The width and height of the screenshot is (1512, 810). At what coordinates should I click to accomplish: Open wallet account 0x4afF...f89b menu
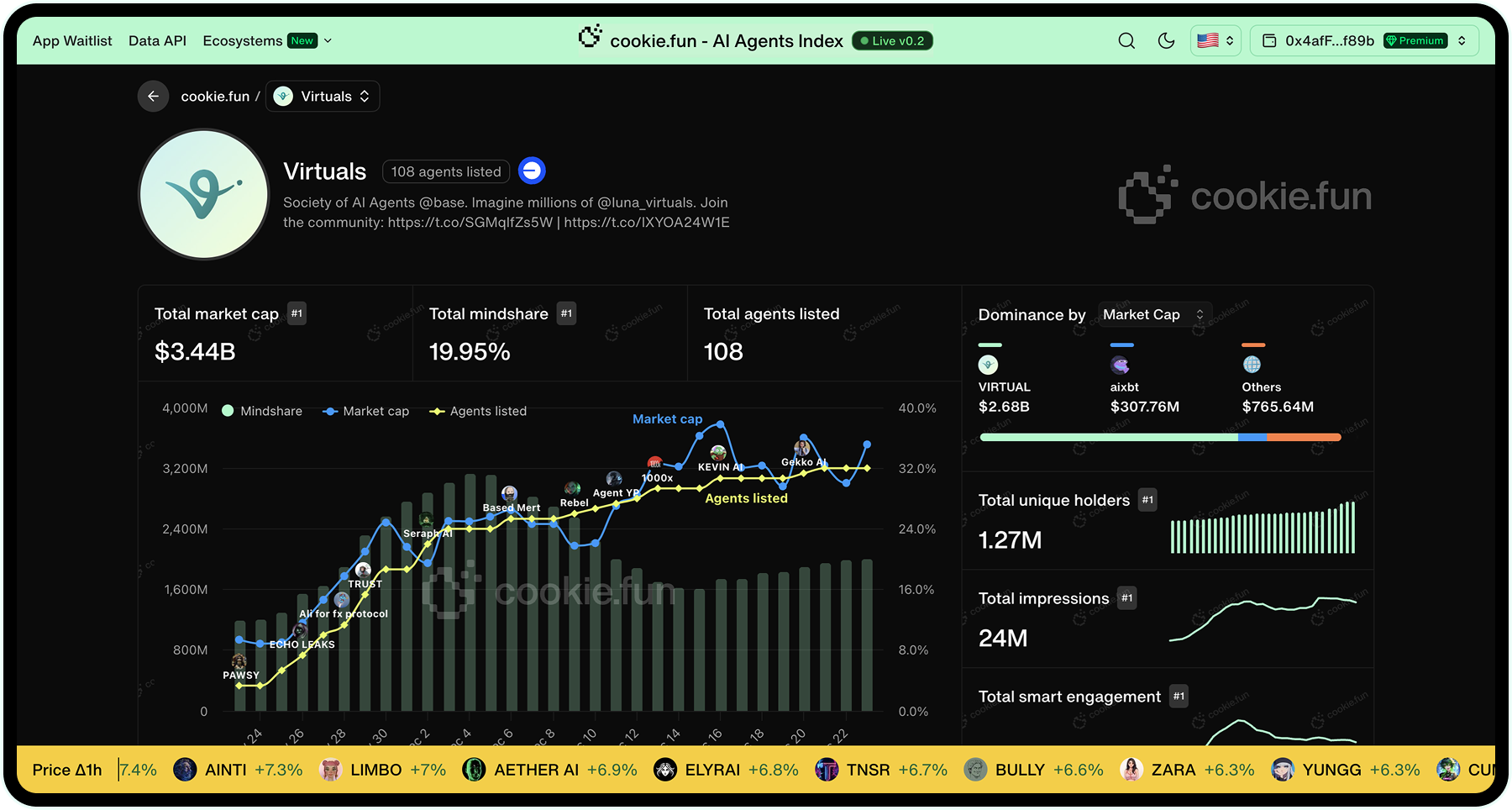point(1364,40)
